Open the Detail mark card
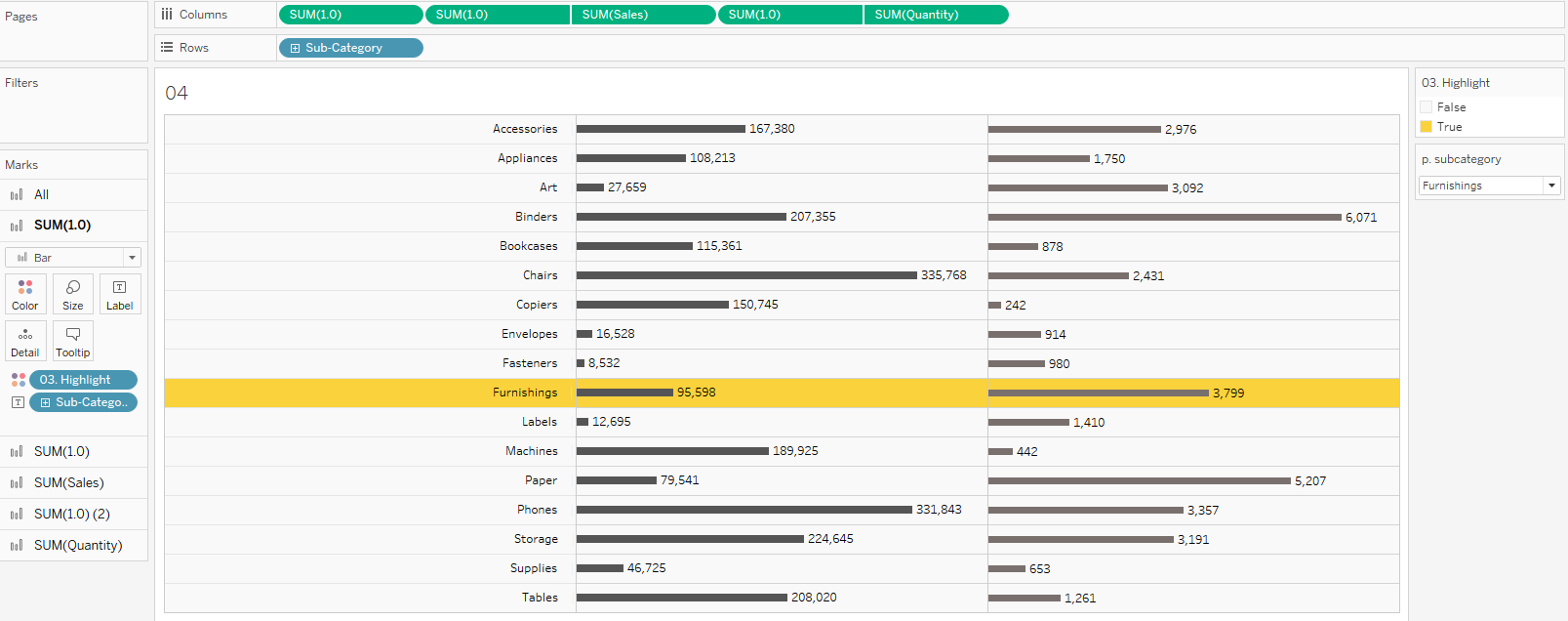The height and width of the screenshot is (621, 1568). point(25,341)
